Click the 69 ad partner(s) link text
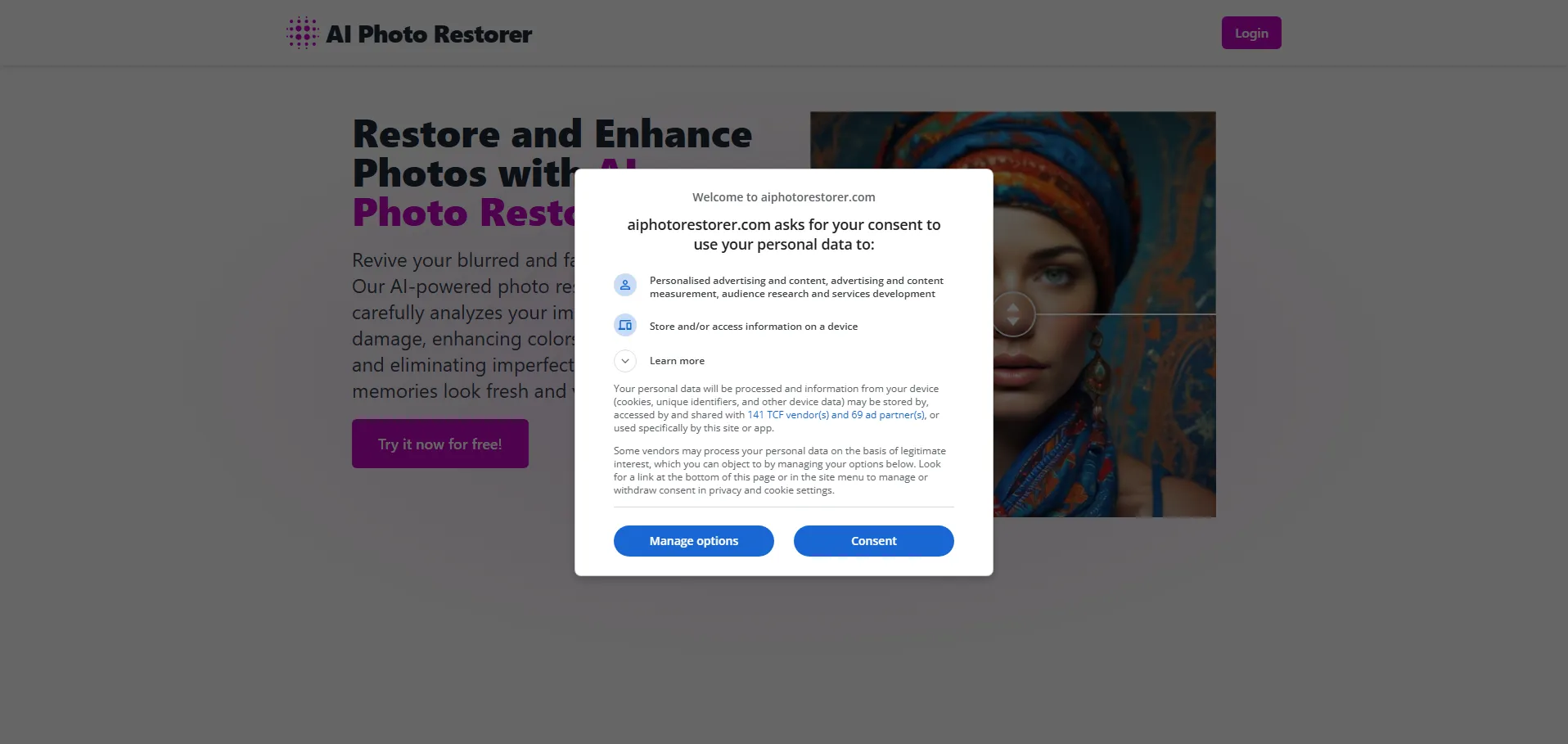This screenshot has height=744, width=1568. point(888,415)
